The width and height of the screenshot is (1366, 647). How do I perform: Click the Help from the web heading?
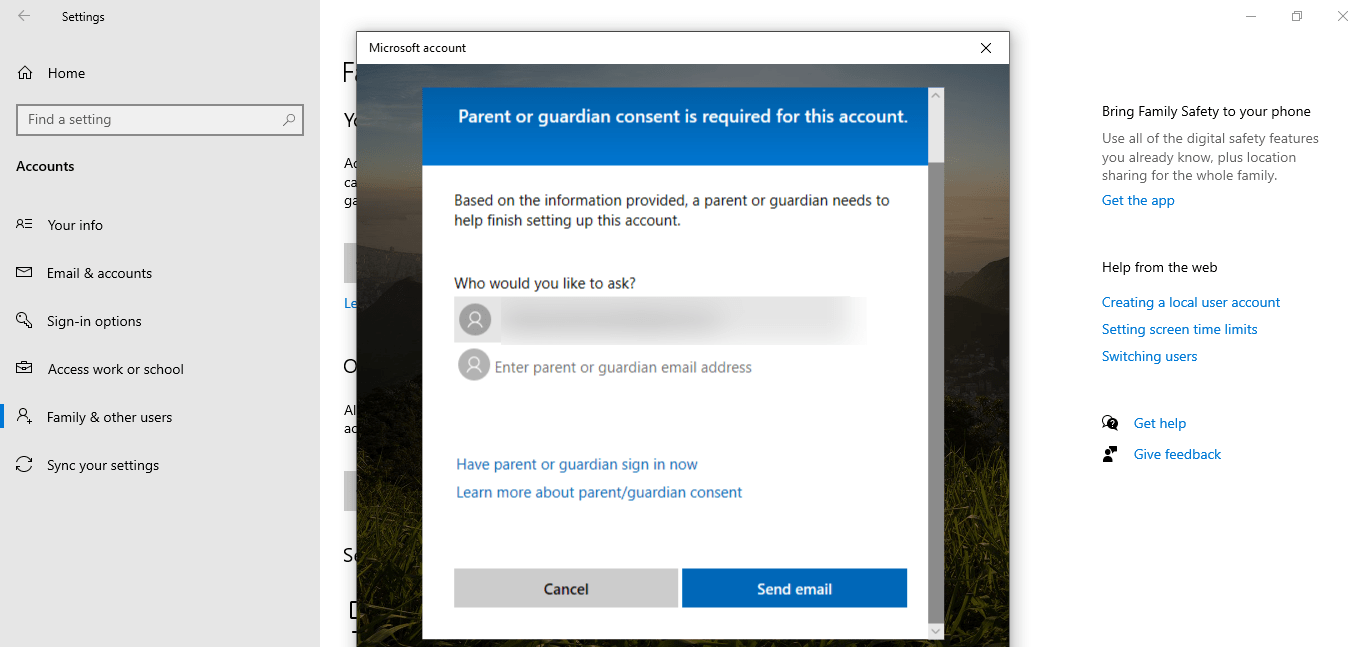click(1160, 267)
